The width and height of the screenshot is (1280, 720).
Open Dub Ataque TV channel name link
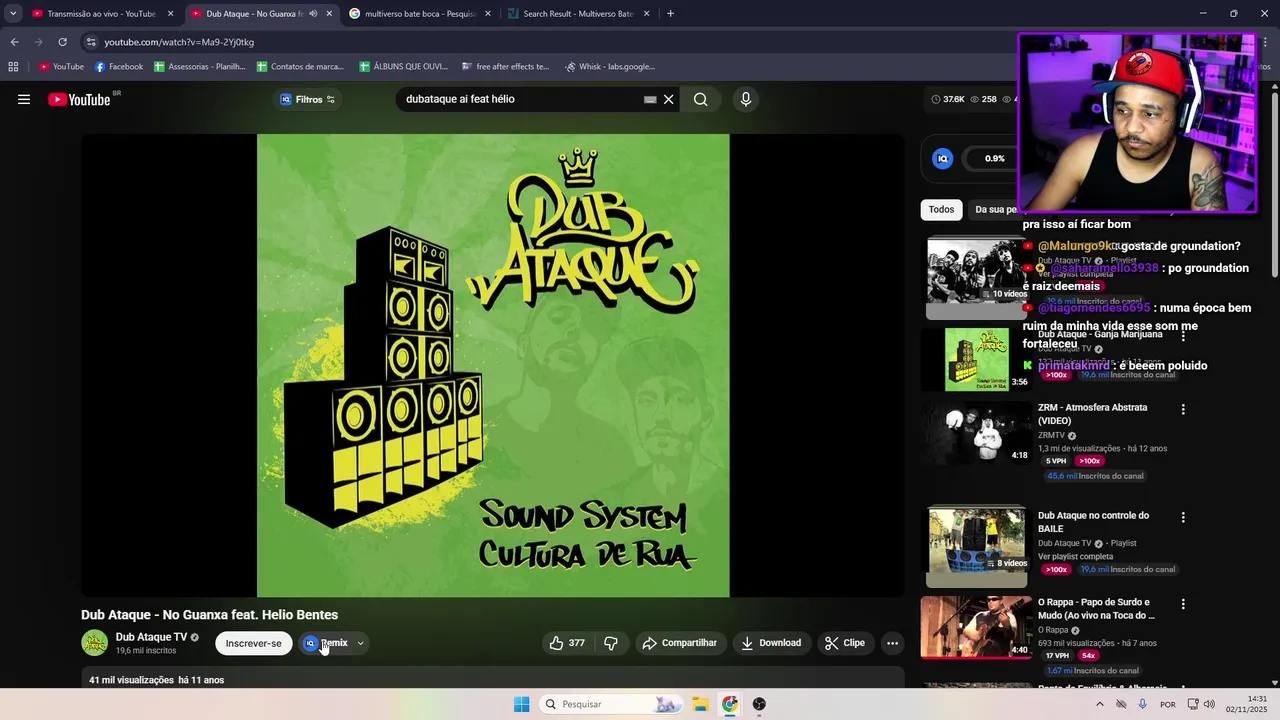[x=151, y=637]
